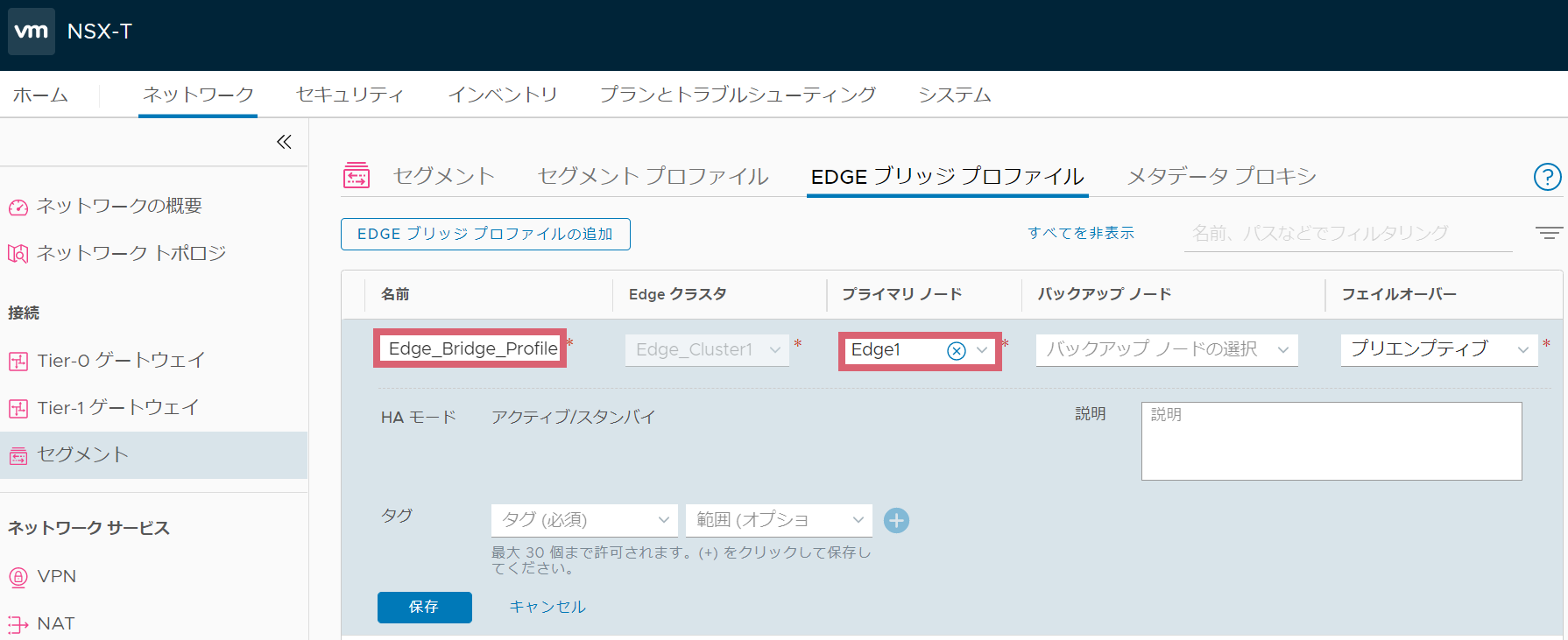Open ネットワークの概要 in the sidebar
This screenshot has height=640, width=1568.
(118, 206)
